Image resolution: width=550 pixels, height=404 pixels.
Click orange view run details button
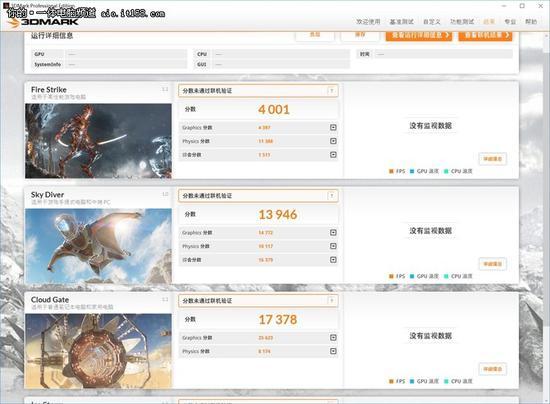[x=419, y=35]
